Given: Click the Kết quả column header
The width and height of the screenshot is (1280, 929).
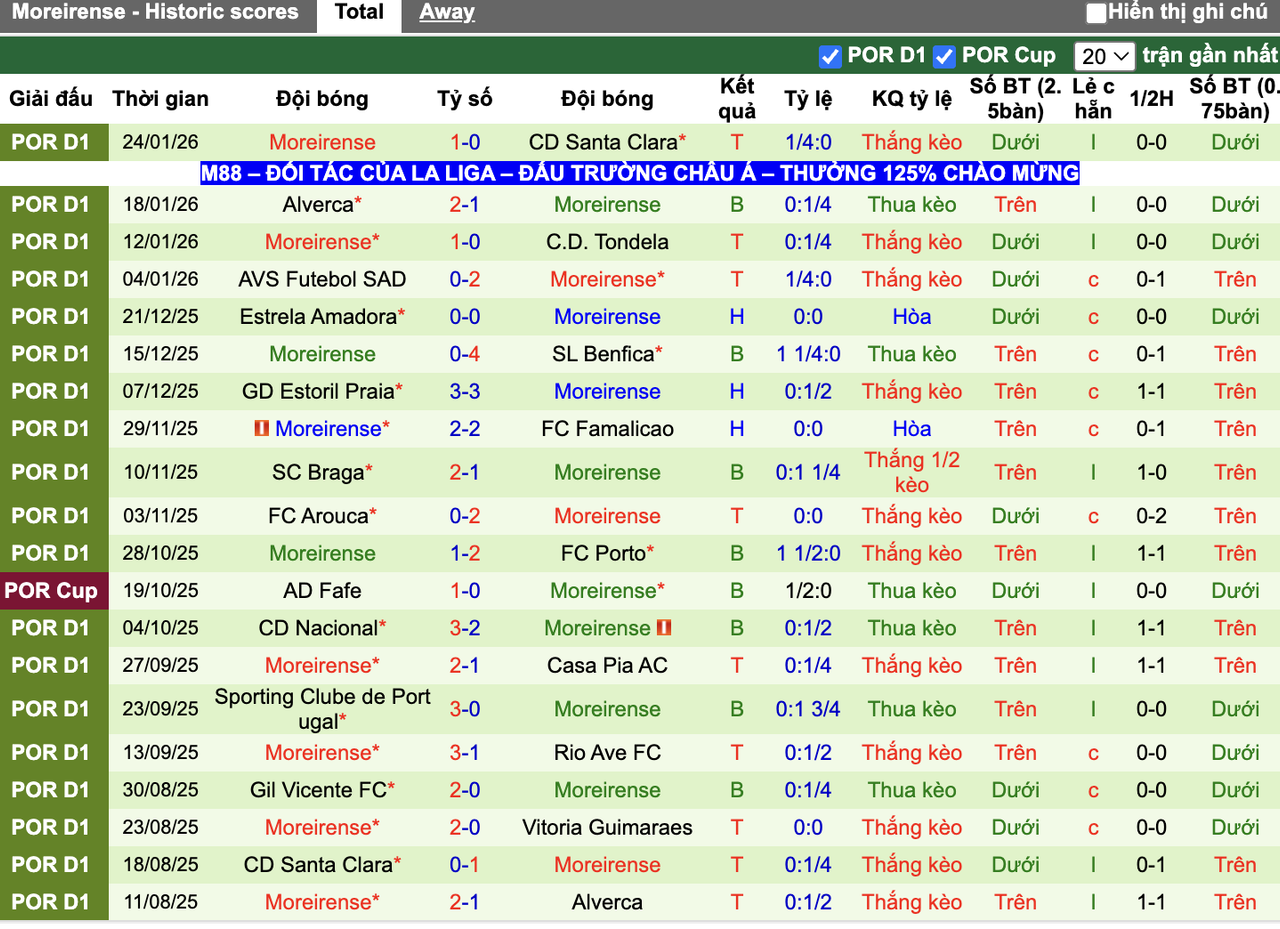Looking at the screenshot, I should click(737, 98).
